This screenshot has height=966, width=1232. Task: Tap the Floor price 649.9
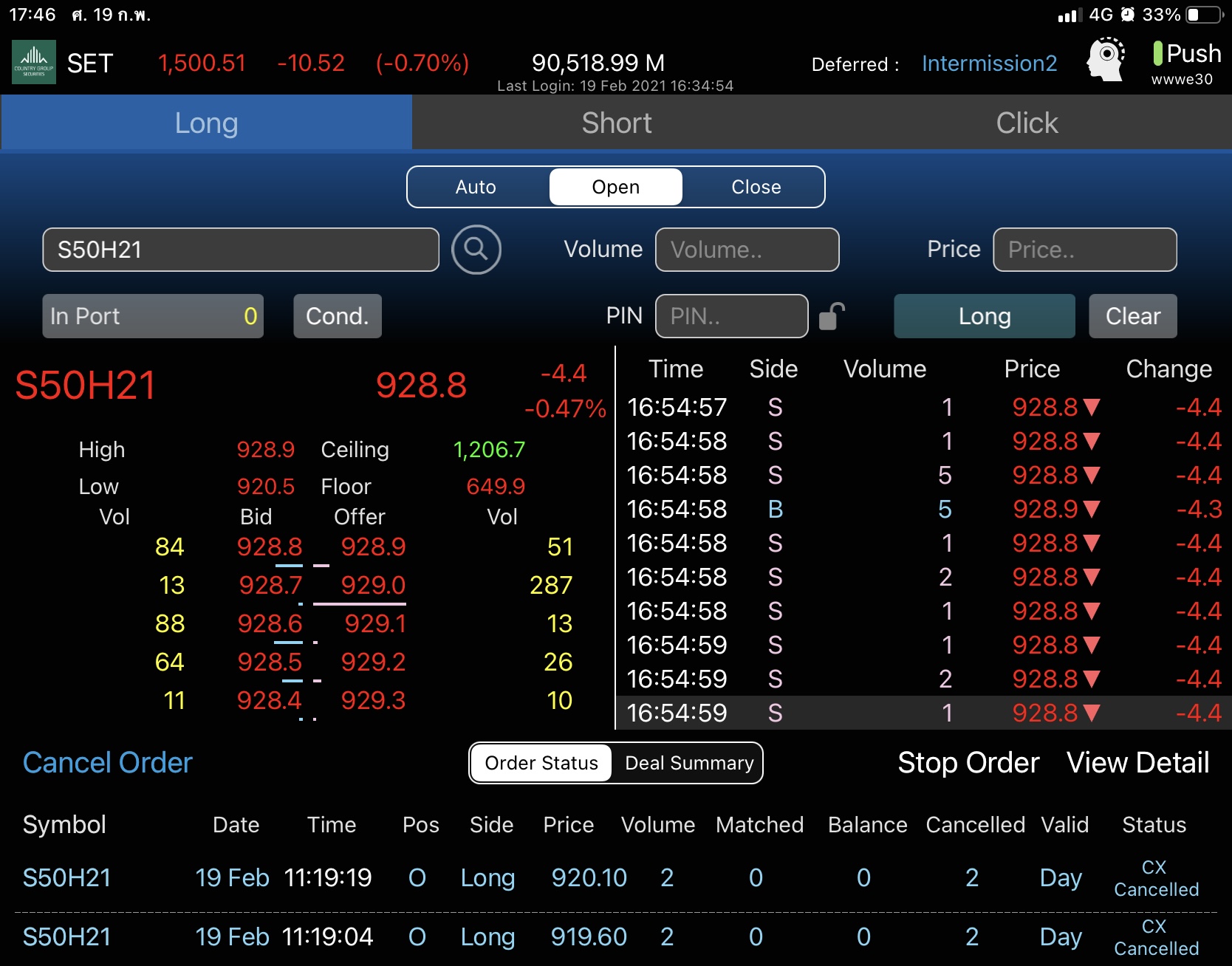pos(496,486)
